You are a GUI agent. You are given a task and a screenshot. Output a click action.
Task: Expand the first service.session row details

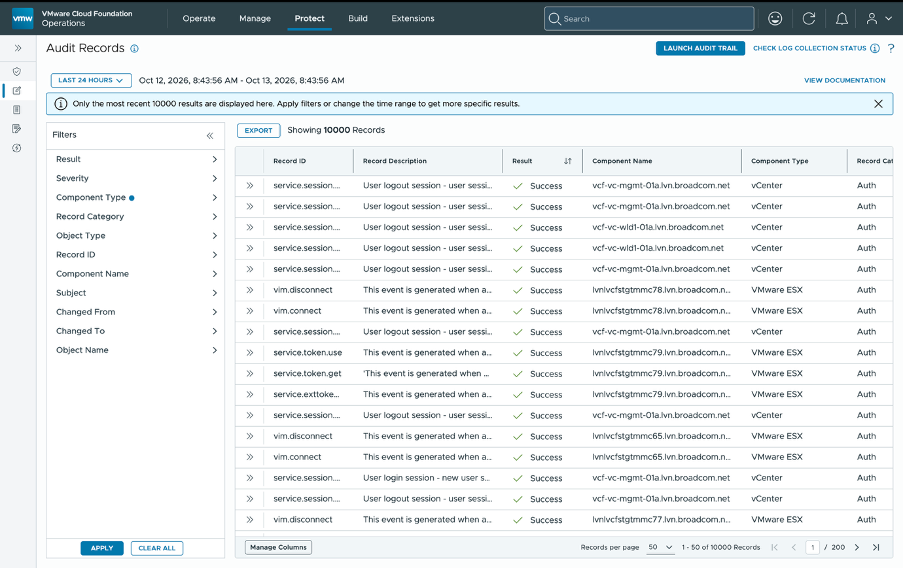tap(250, 186)
